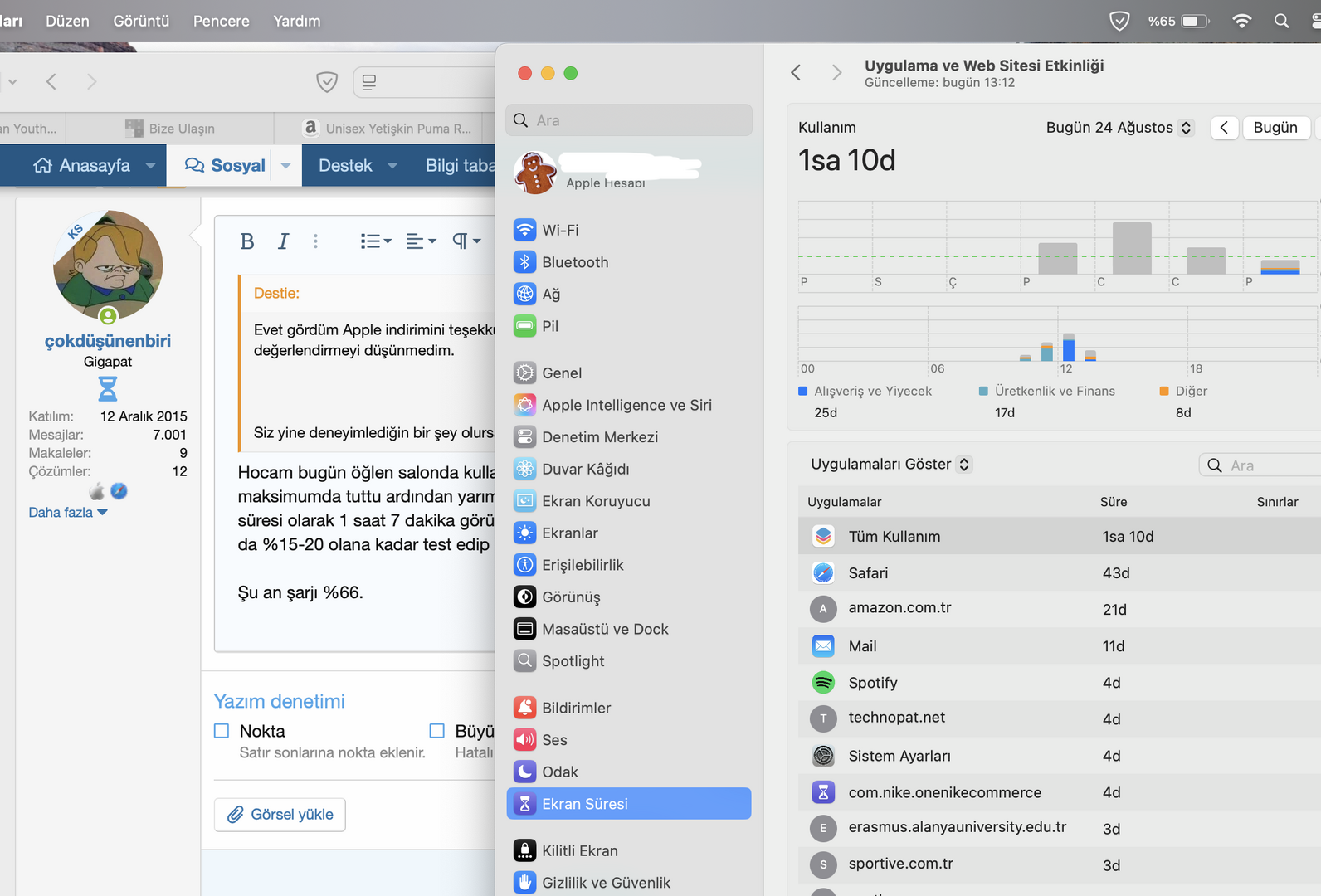Click Safari privacy shield icon in toolbar
This screenshot has width=1321, height=896.
pyautogui.click(x=327, y=81)
